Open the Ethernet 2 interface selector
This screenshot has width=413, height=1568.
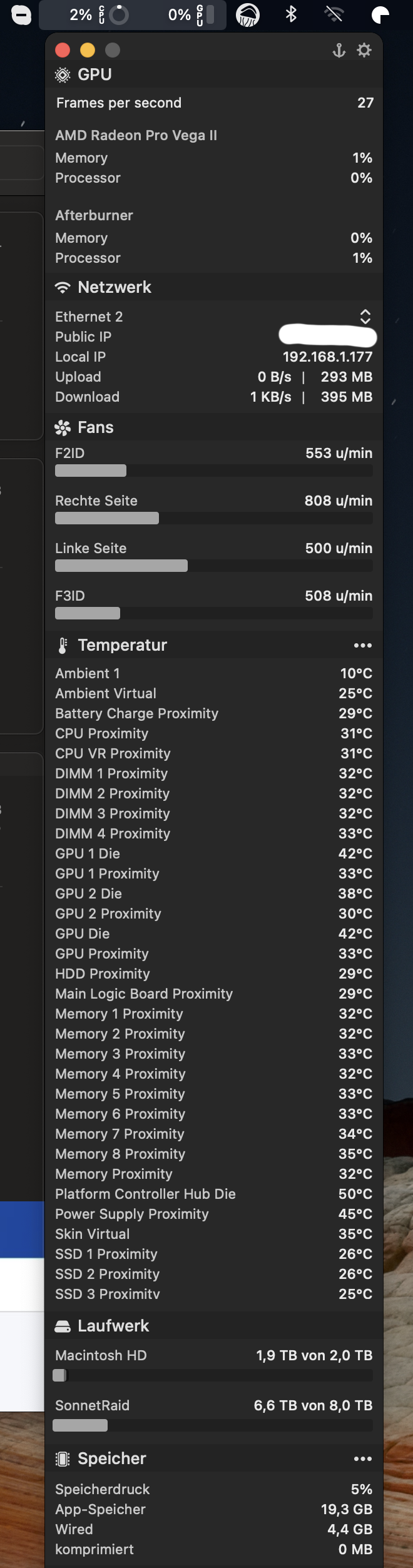click(365, 317)
